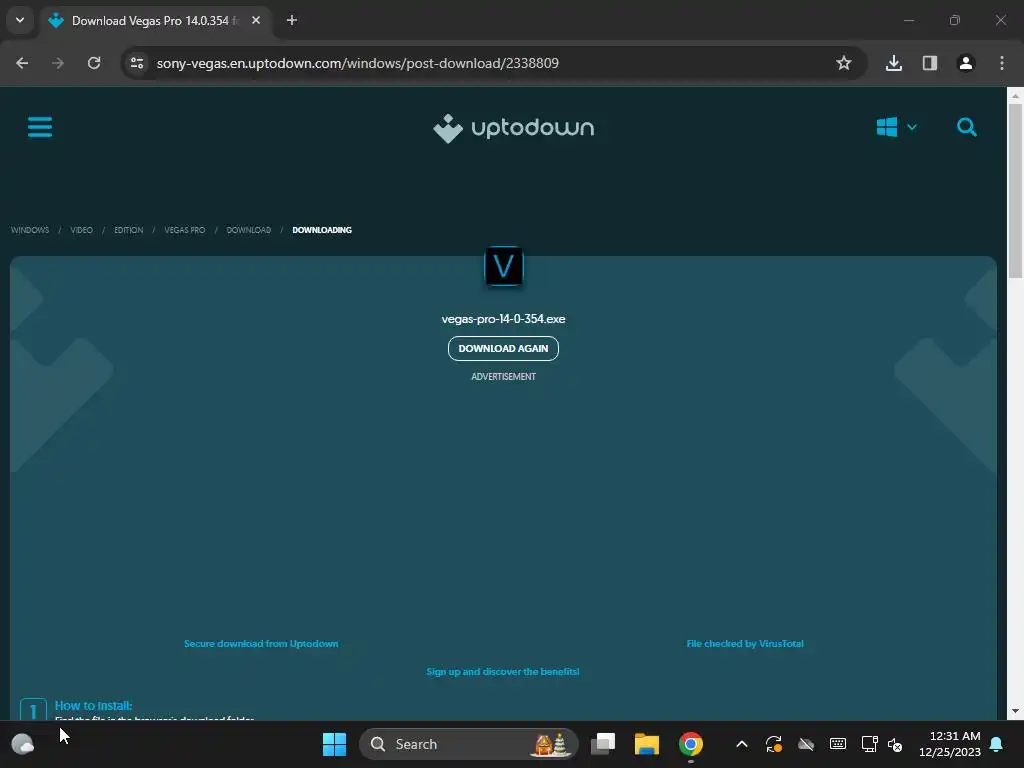
Task: Click the OneDrive cloud tray icon
Action: tap(806, 744)
